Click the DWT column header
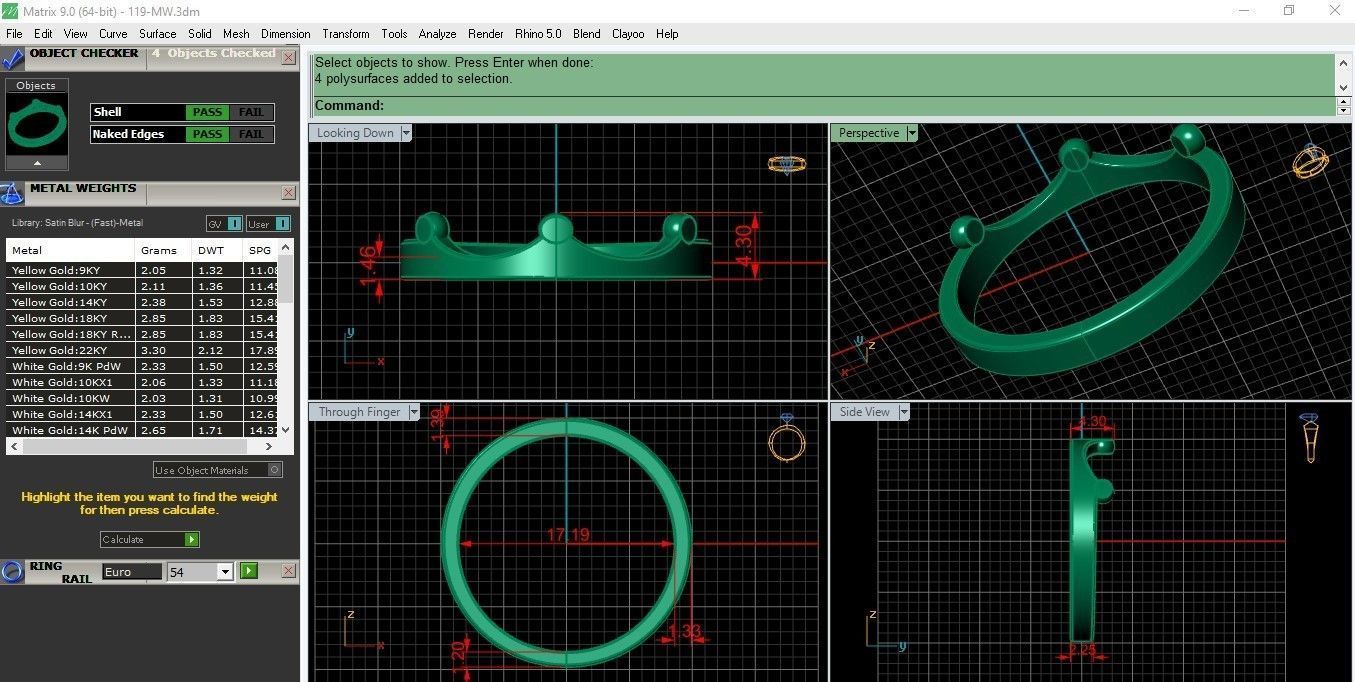This screenshot has width=1355, height=682. coord(216,250)
